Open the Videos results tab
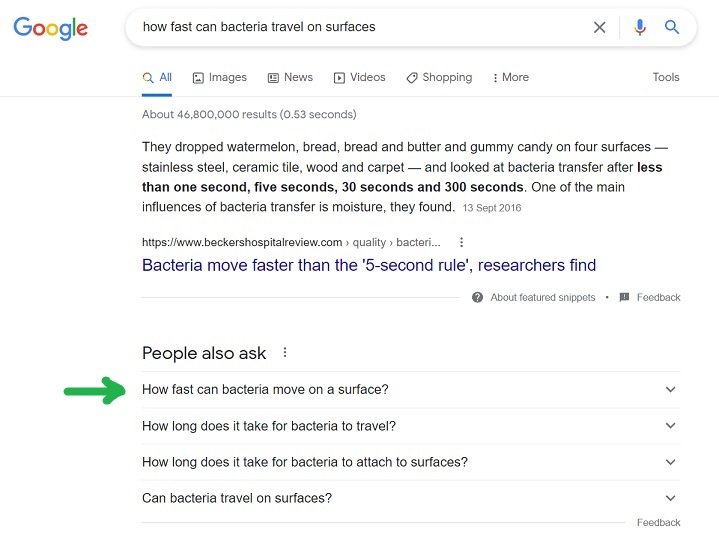This screenshot has height=553, width=719. pyautogui.click(x=360, y=77)
